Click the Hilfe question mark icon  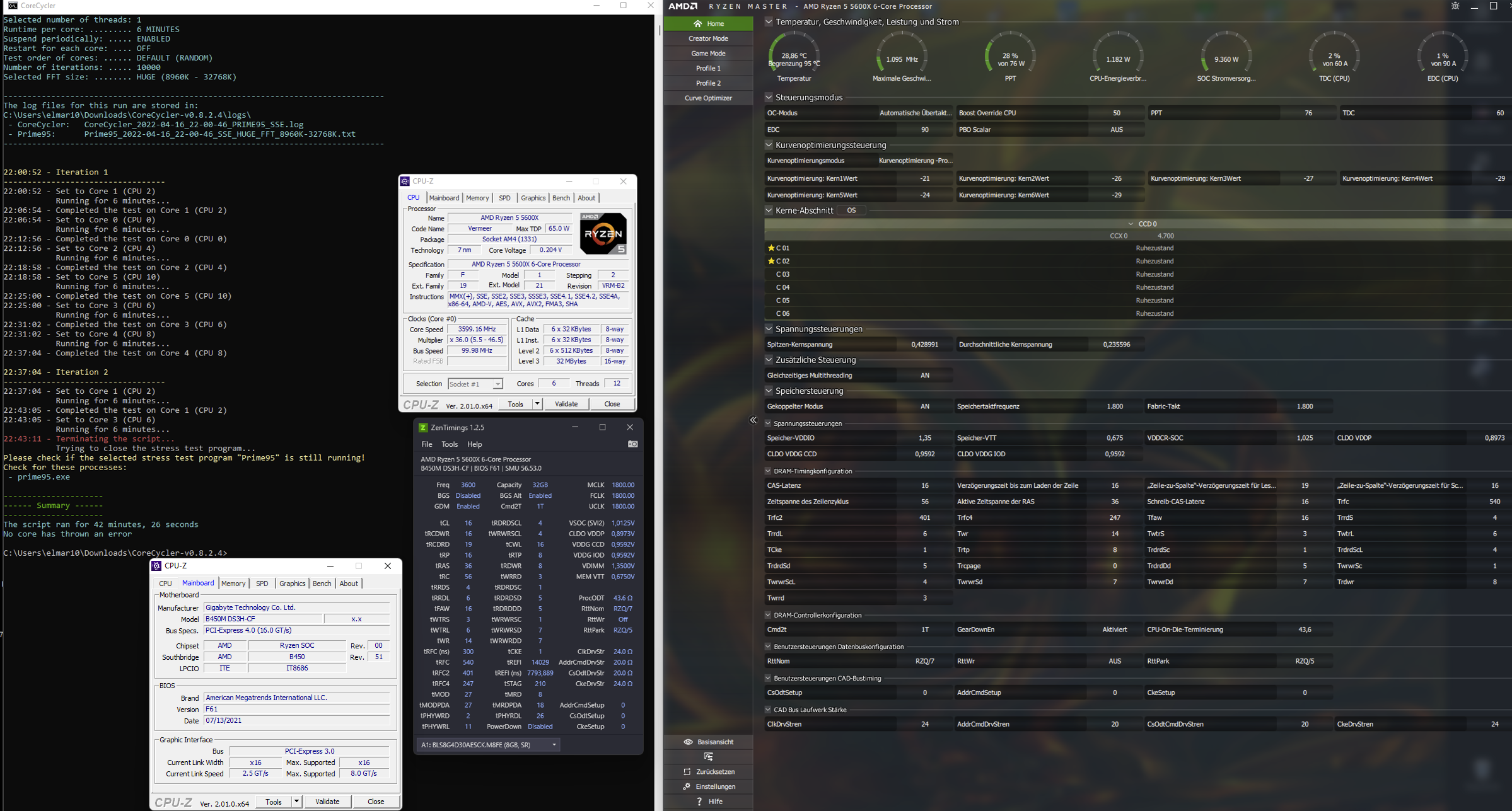[699, 801]
